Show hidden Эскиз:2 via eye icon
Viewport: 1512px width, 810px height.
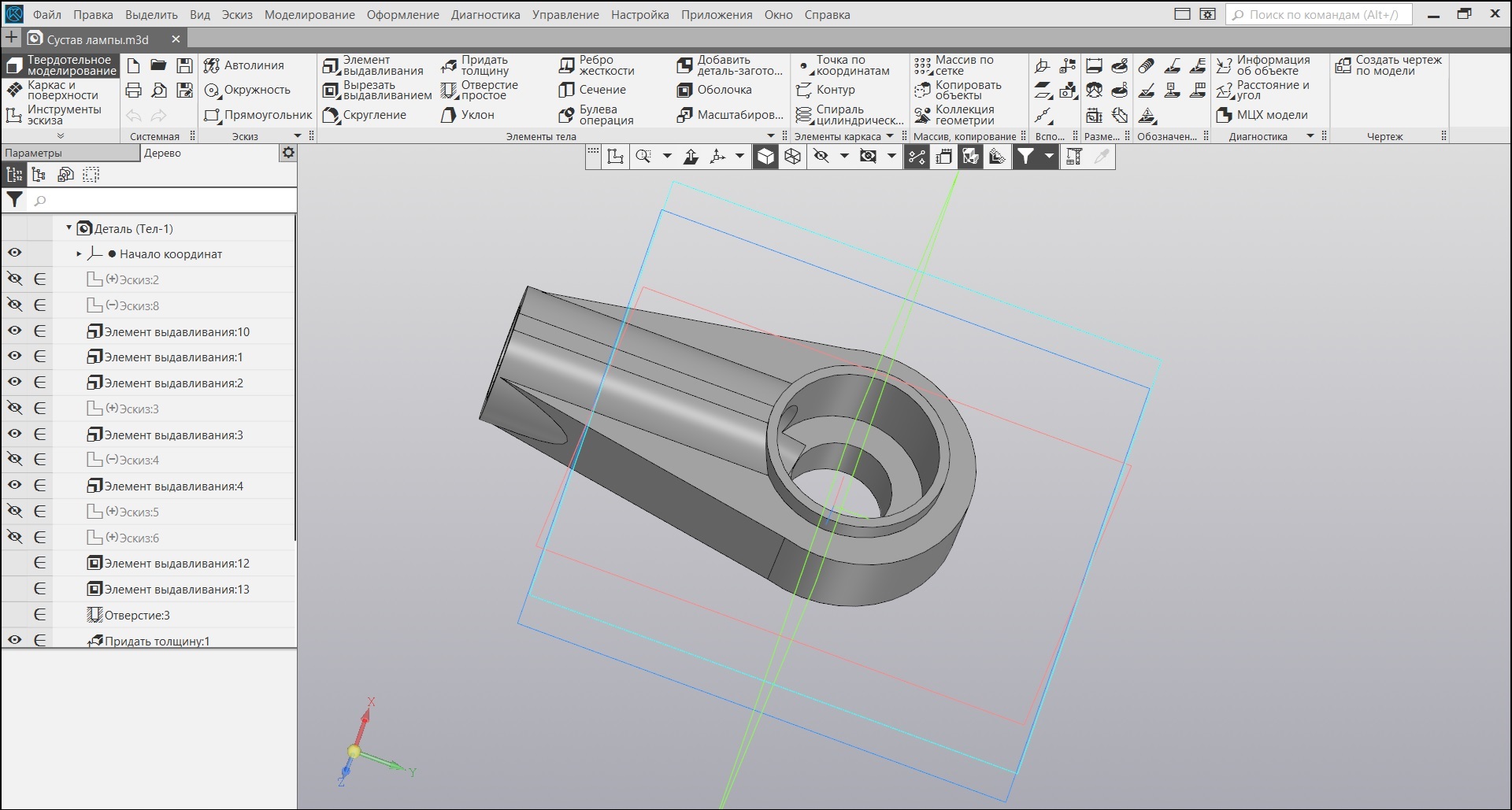click(14, 279)
